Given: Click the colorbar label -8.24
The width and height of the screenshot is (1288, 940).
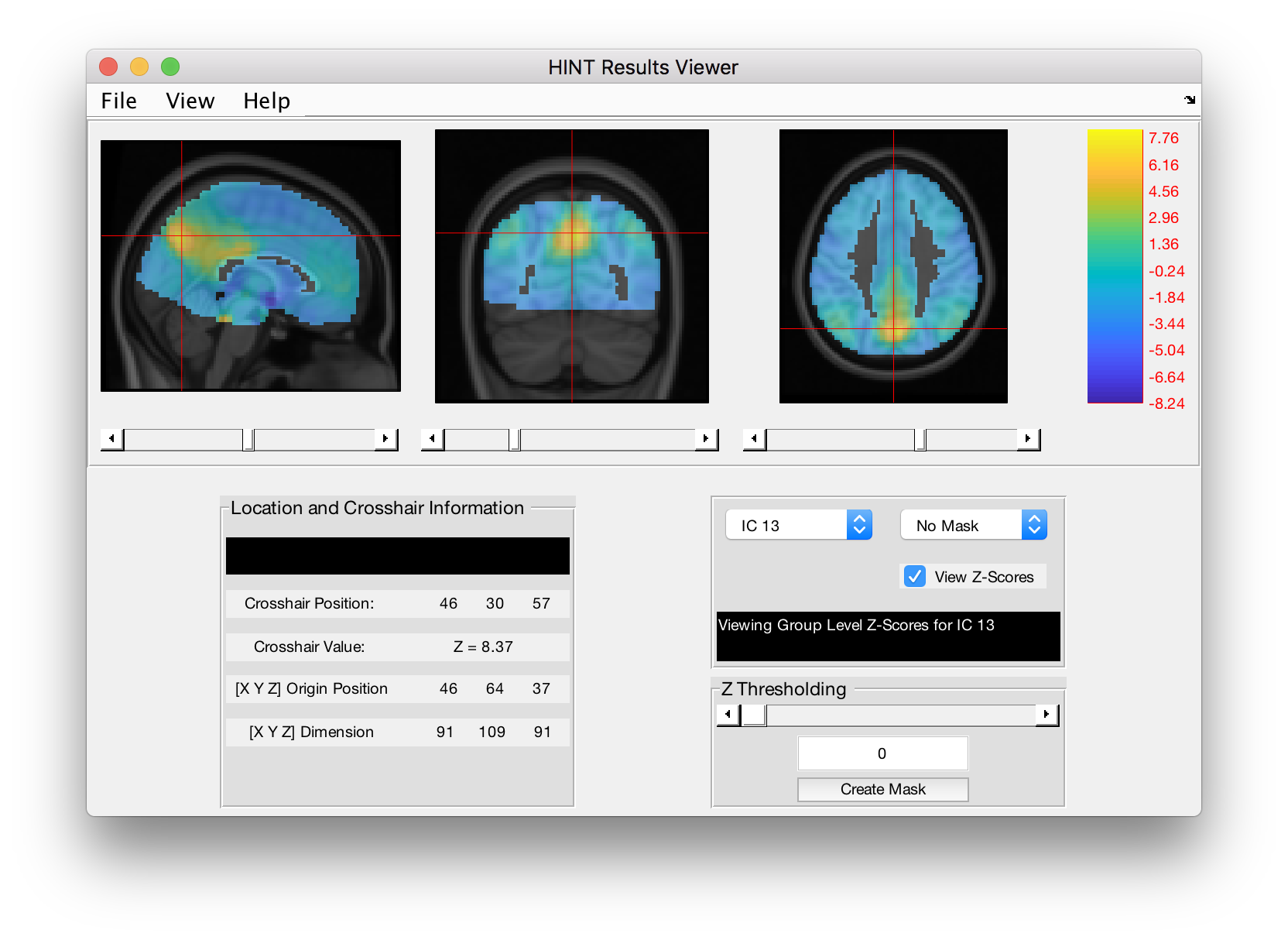Looking at the screenshot, I should 1166,403.
